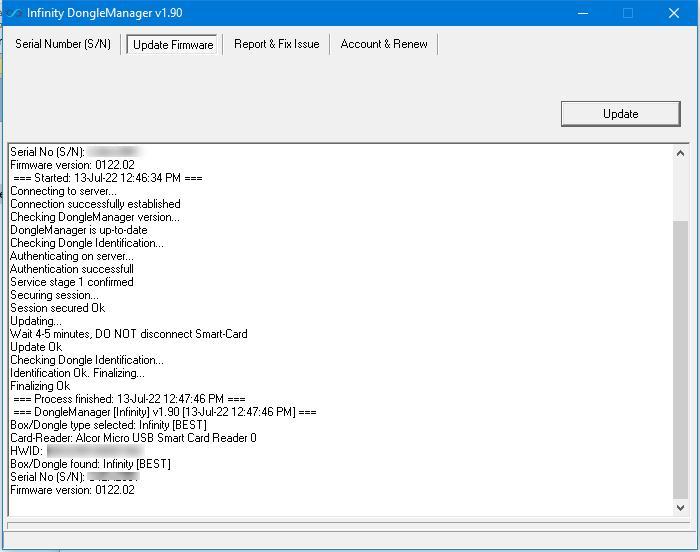Open the Report & Fix Issue tab
The height and width of the screenshot is (552, 700).
(x=276, y=44)
